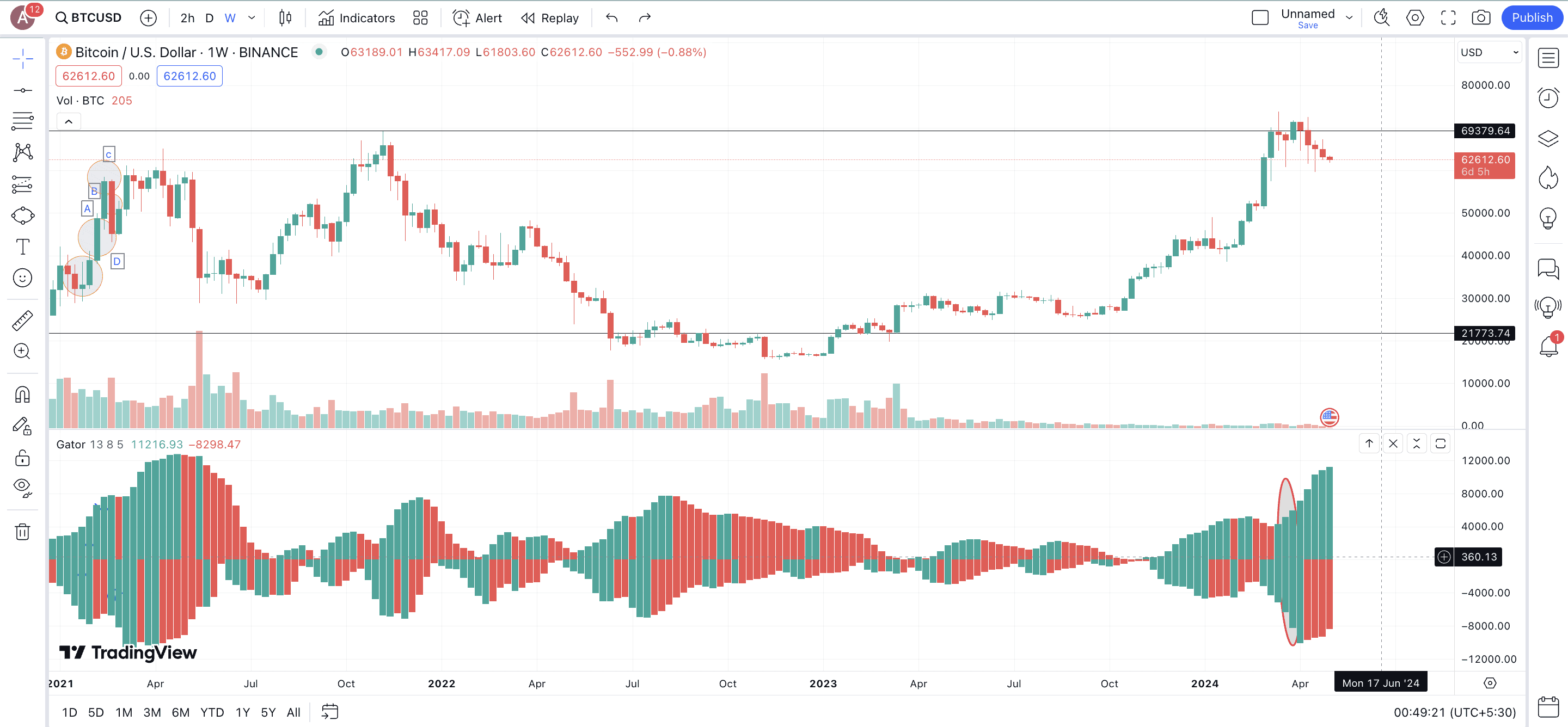Select the ruler Measure tool
The width and height of the screenshot is (1568, 727).
pos(22,320)
